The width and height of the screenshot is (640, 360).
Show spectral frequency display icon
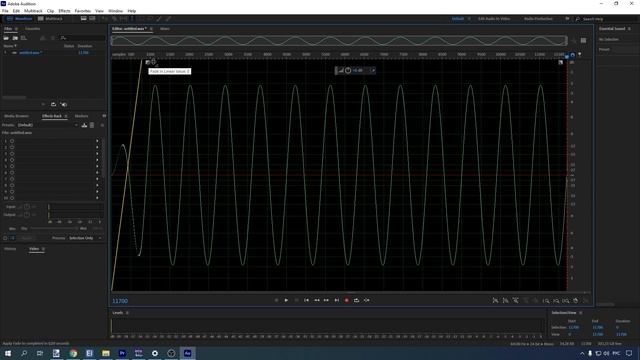point(84,19)
